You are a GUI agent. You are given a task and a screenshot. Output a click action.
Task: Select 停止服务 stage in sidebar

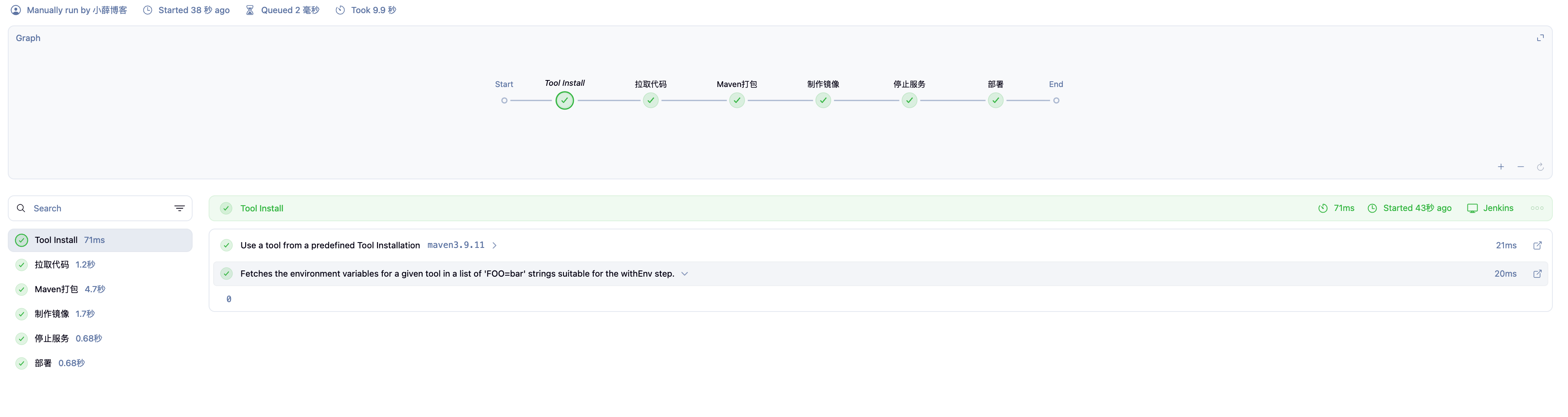coord(100,339)
